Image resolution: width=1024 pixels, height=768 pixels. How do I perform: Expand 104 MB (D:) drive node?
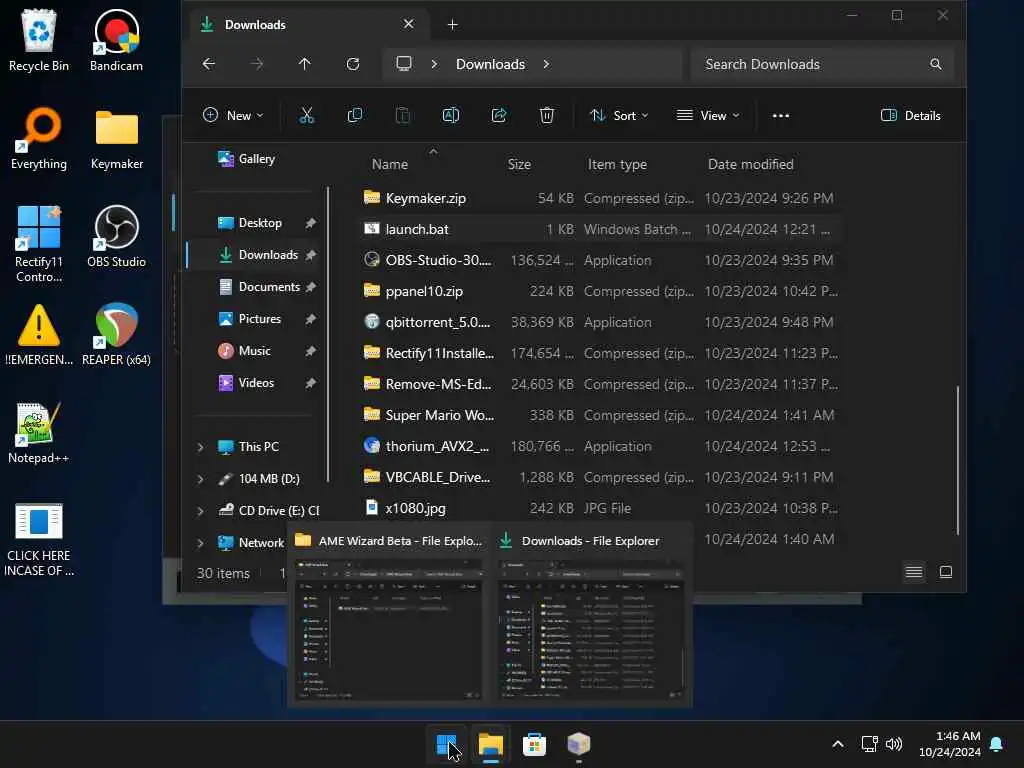point(200,479)
